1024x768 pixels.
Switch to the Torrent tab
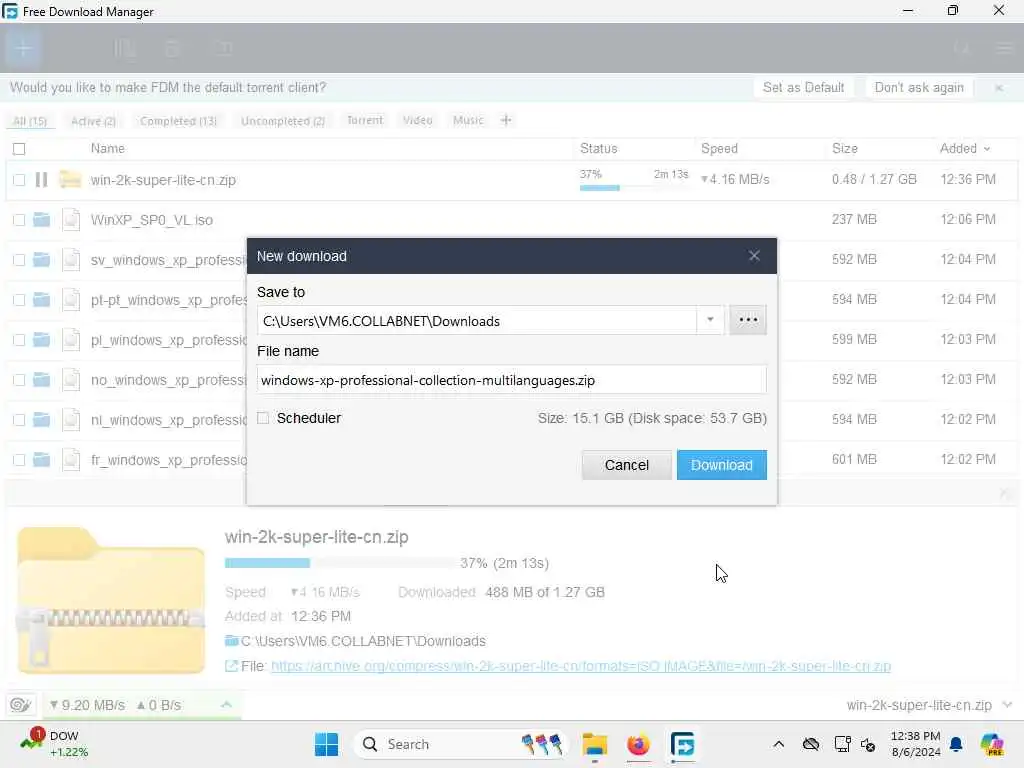[364, 120]
